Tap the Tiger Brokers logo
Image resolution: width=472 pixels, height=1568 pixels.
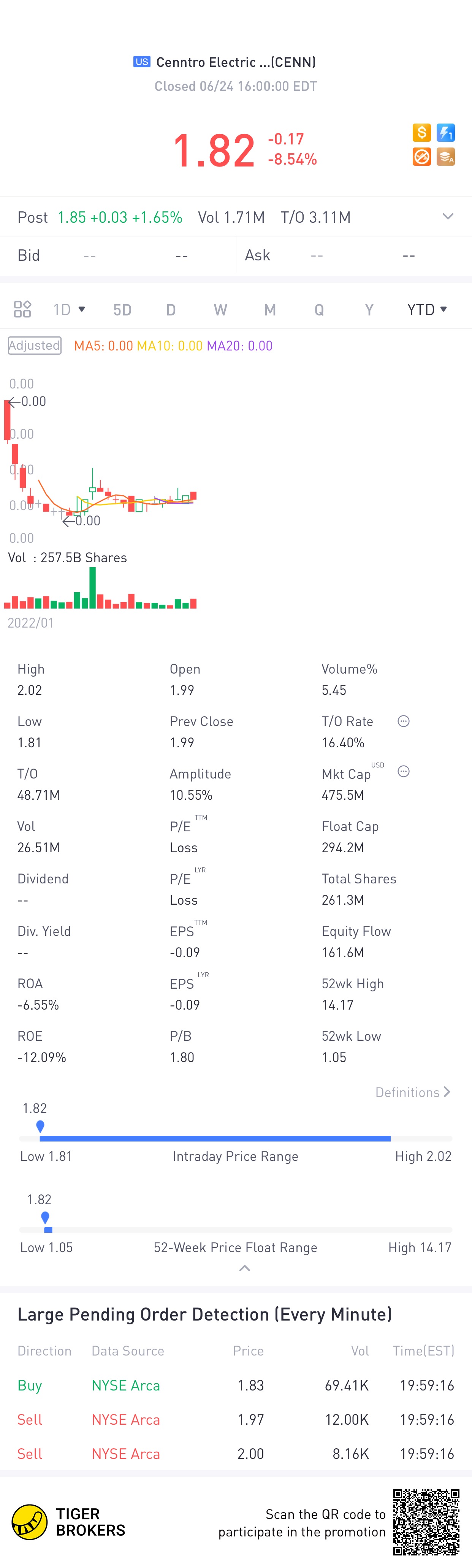[x=68, y=1522]
